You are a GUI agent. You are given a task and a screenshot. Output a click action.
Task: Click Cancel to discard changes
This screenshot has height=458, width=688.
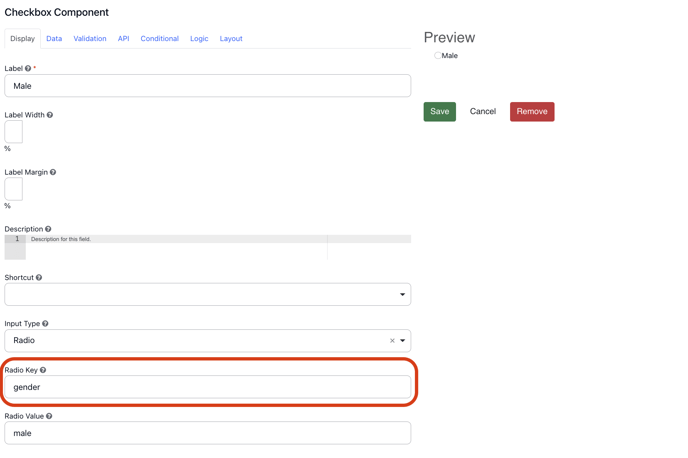pyautogui.click(x=483, y=112)
